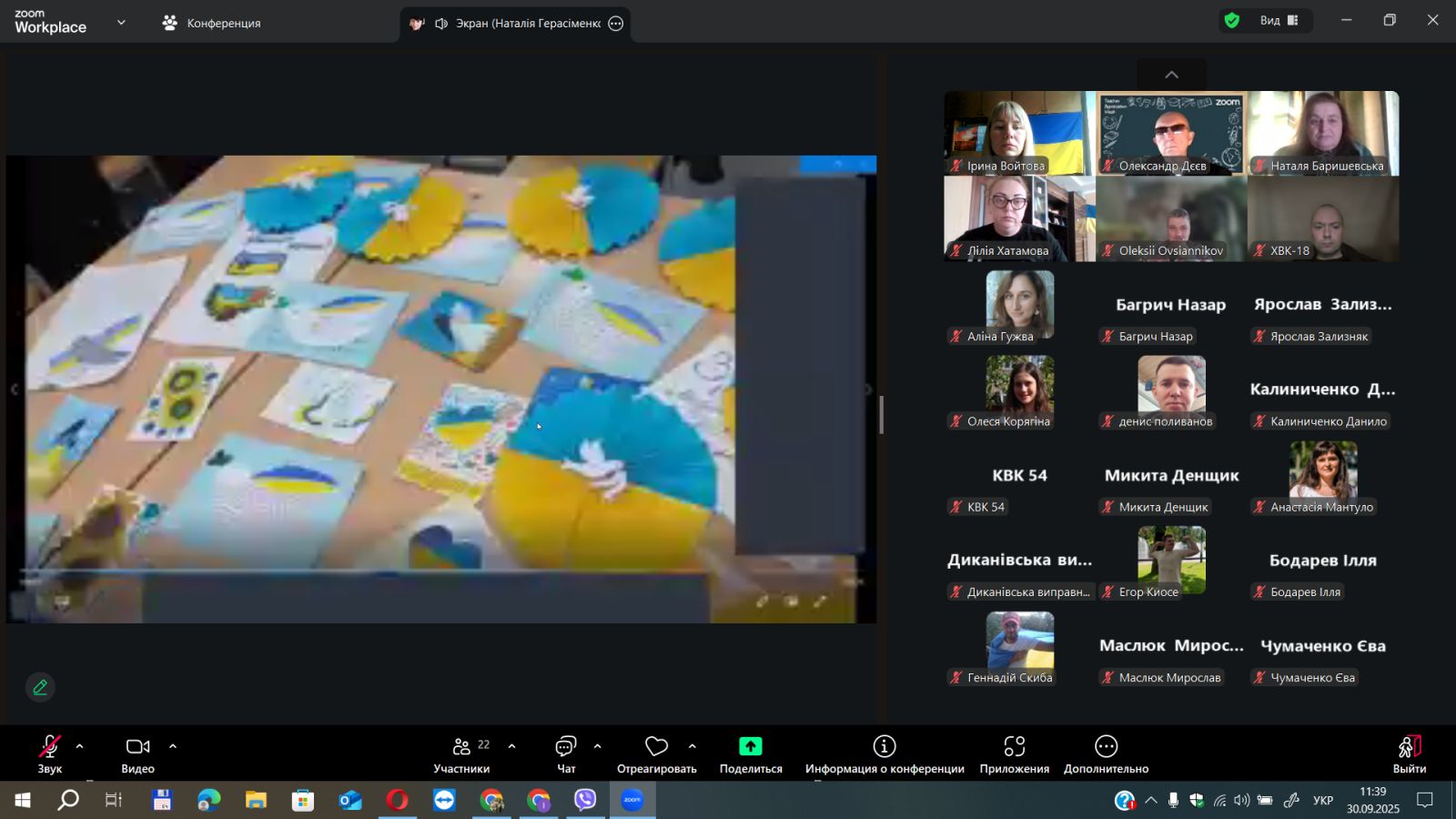The width and height of the screenshot is (1456, 819).
Task: Open the Apps (Приложения) panel
Action: point(1014,753)
